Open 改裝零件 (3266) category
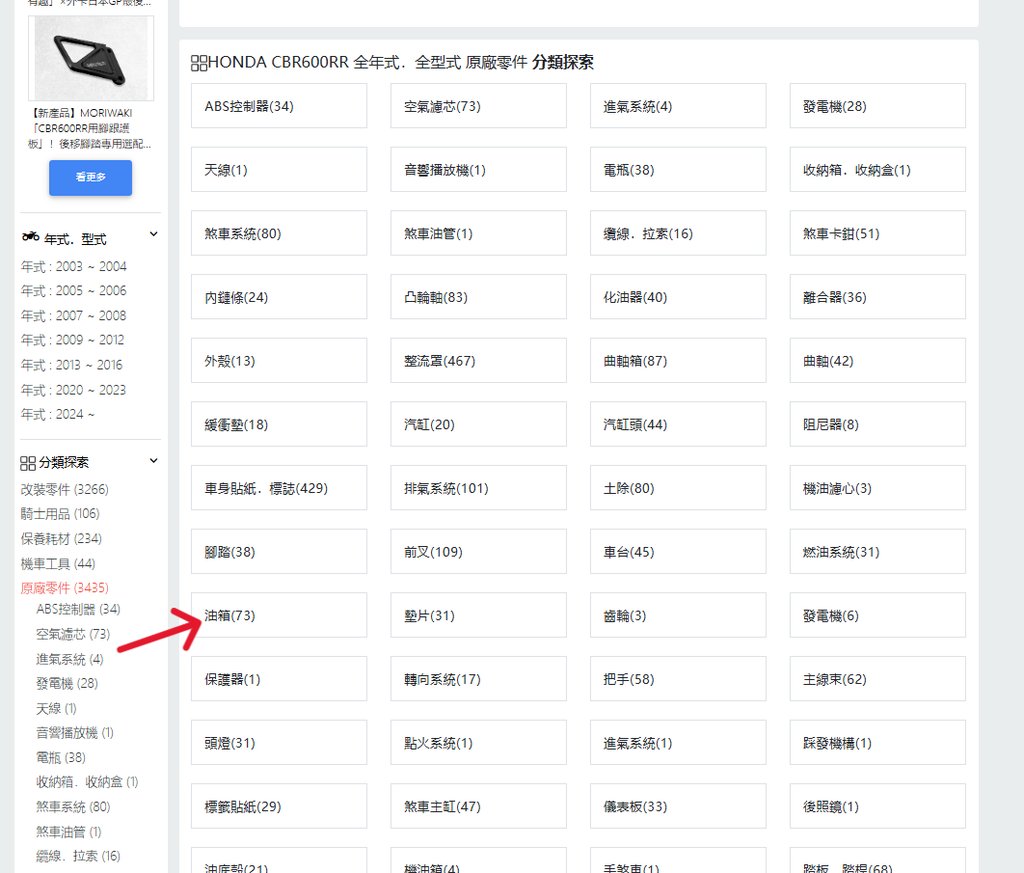Screen dimensions: 1024x873 (64, 489)
